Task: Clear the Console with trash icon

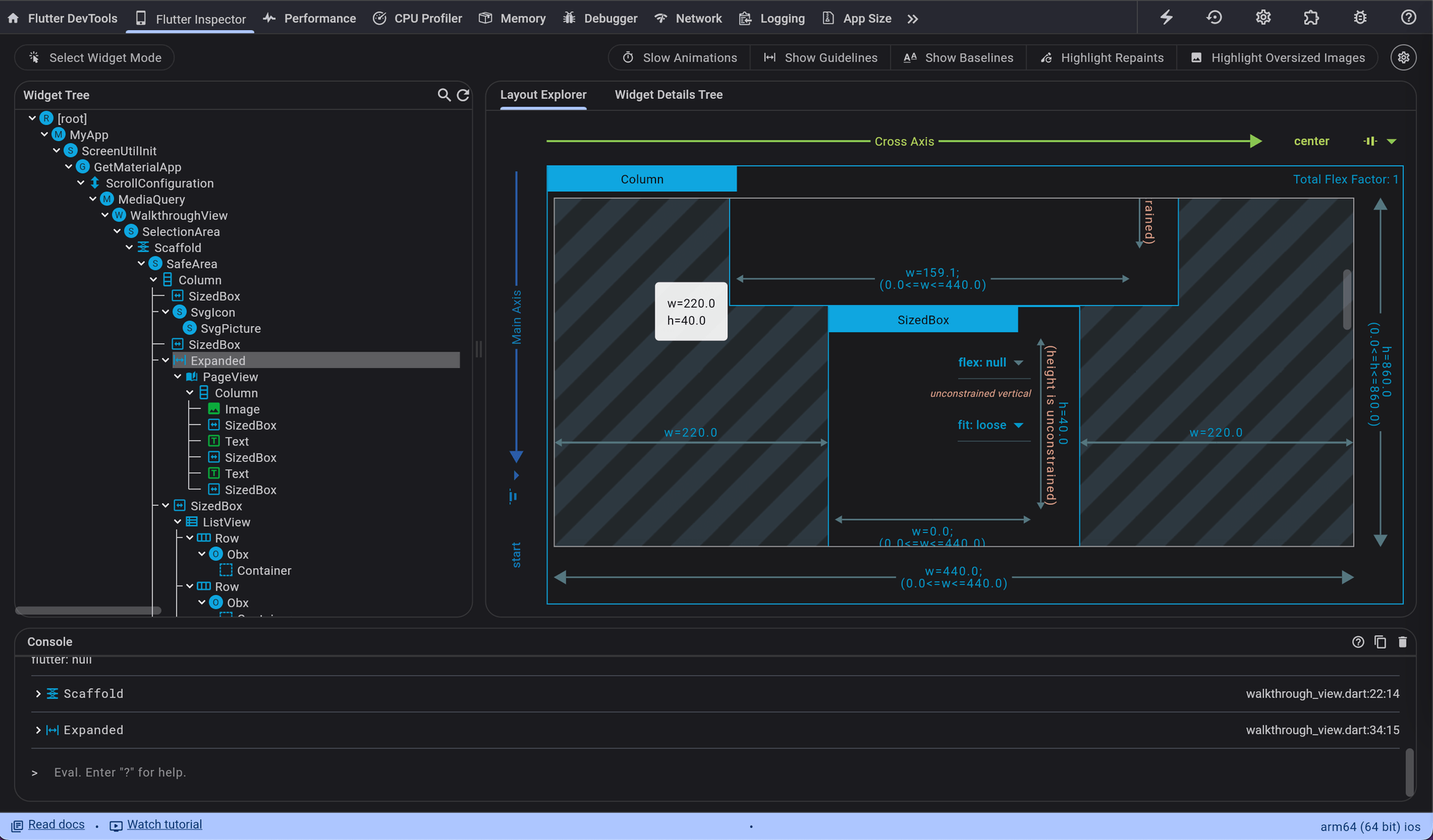Action: 1402,642
